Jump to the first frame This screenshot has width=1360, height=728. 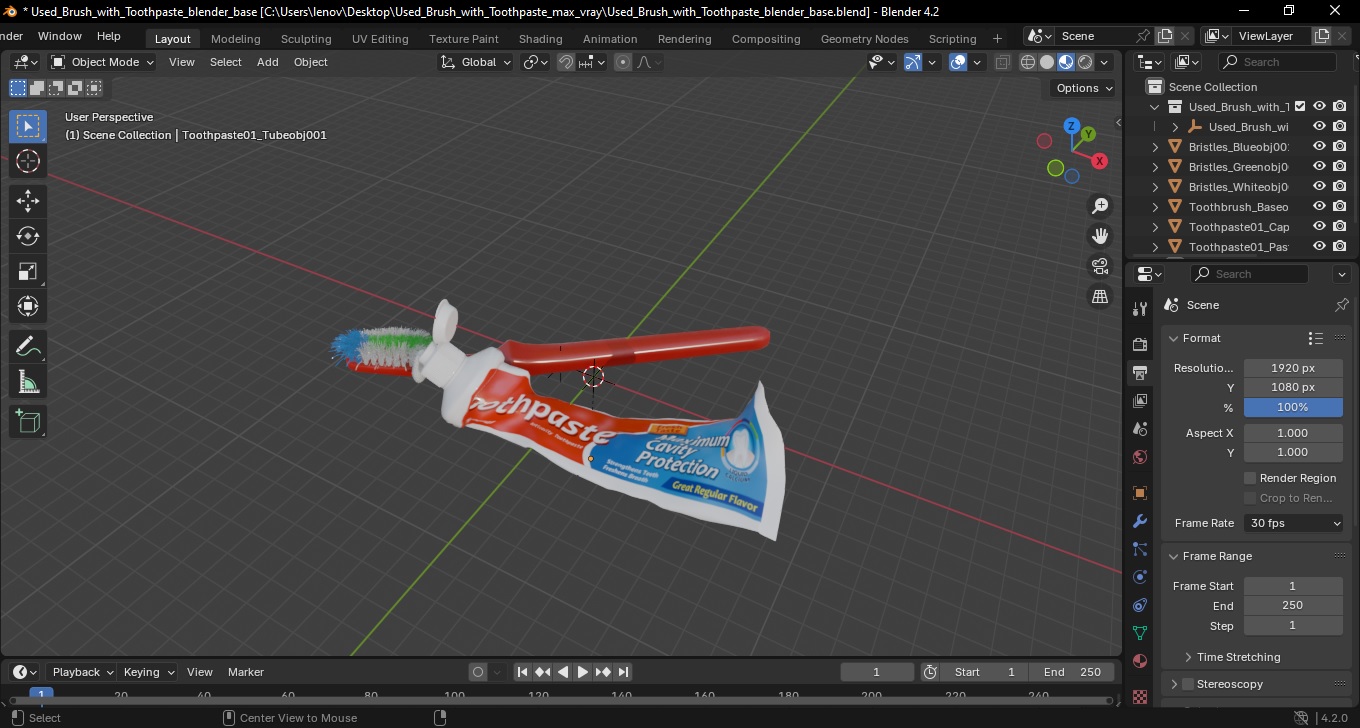[x=522, y=672]
